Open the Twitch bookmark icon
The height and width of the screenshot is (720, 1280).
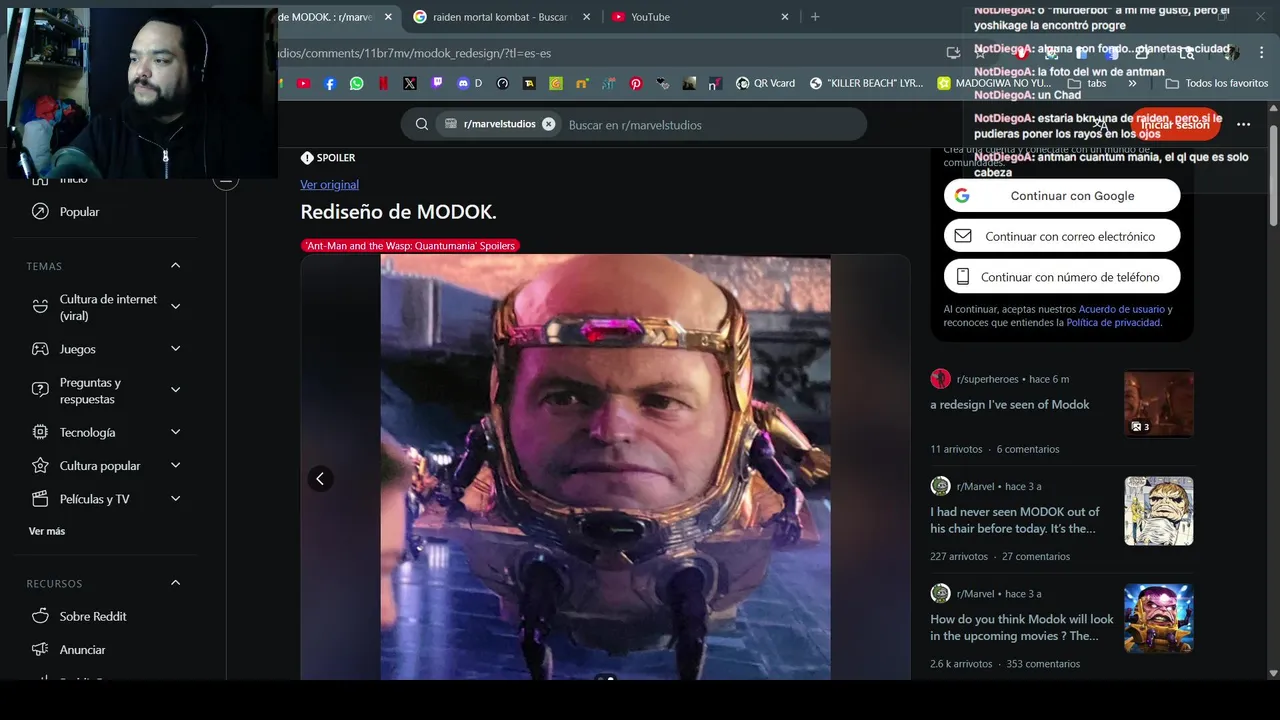click(437, 84)
